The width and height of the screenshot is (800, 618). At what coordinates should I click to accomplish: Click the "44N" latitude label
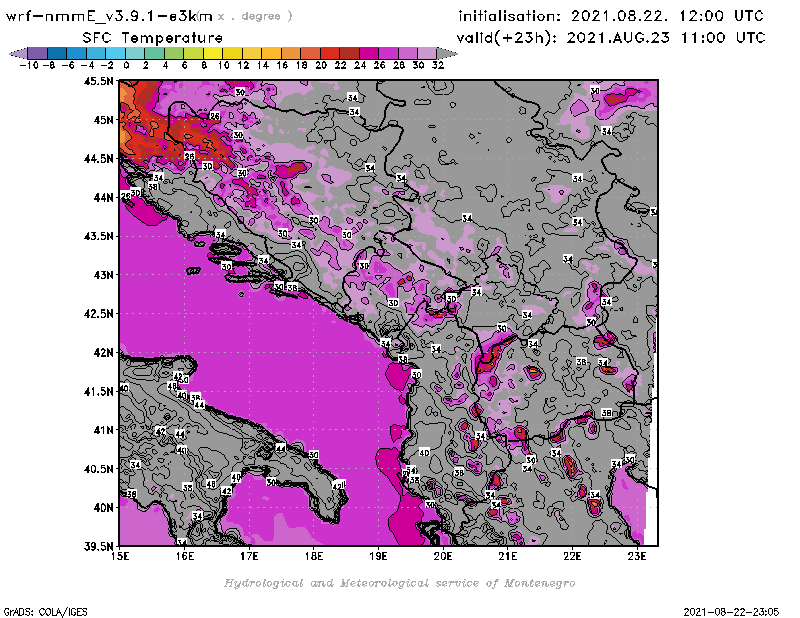103,197
